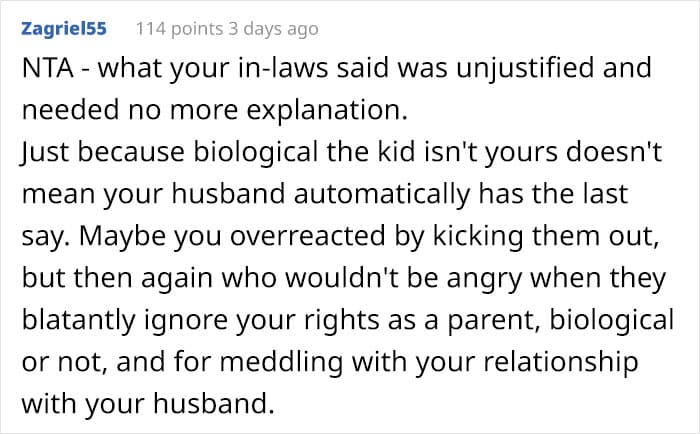This screenshot has width=700, height=434.
Task: Click the word 'meddling' in the comment
Action: [x=281, y=362]
